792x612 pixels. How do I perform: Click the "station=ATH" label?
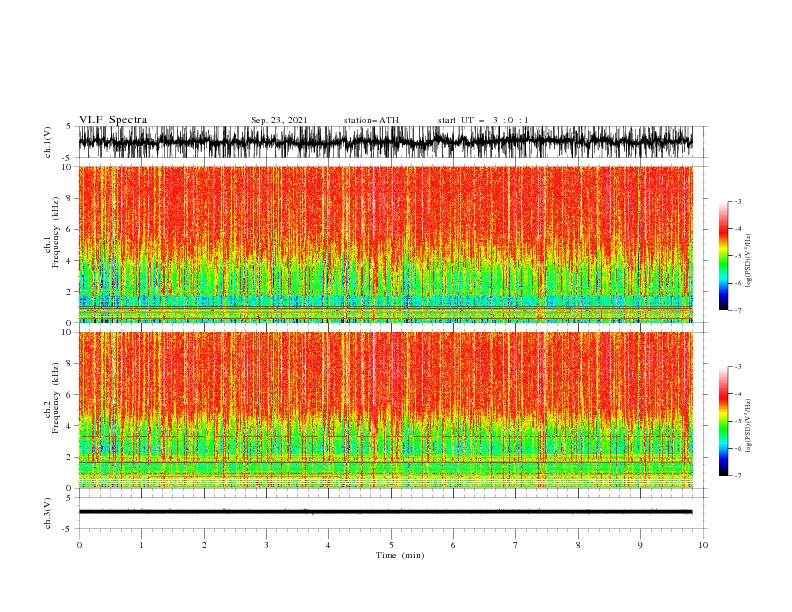pos(371,120)
